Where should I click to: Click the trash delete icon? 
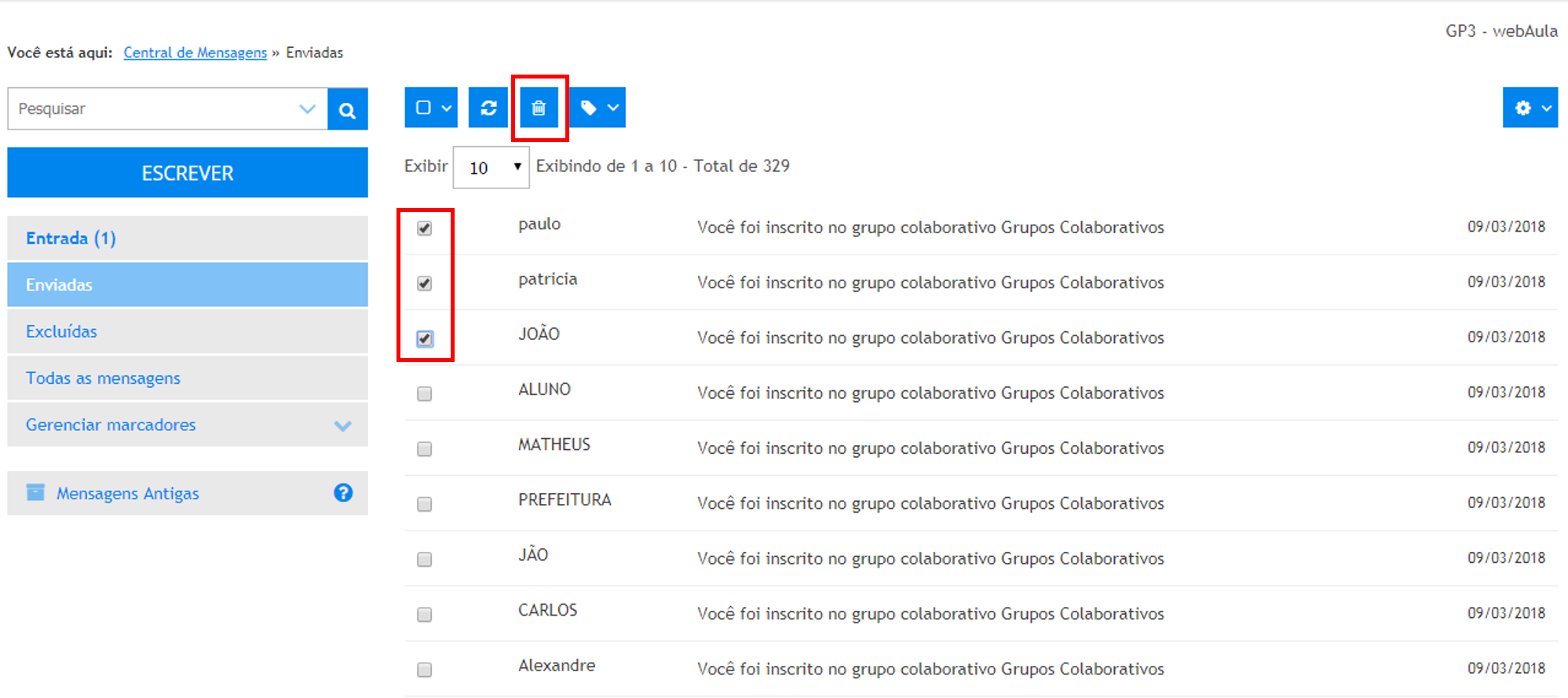pos(539,108)
